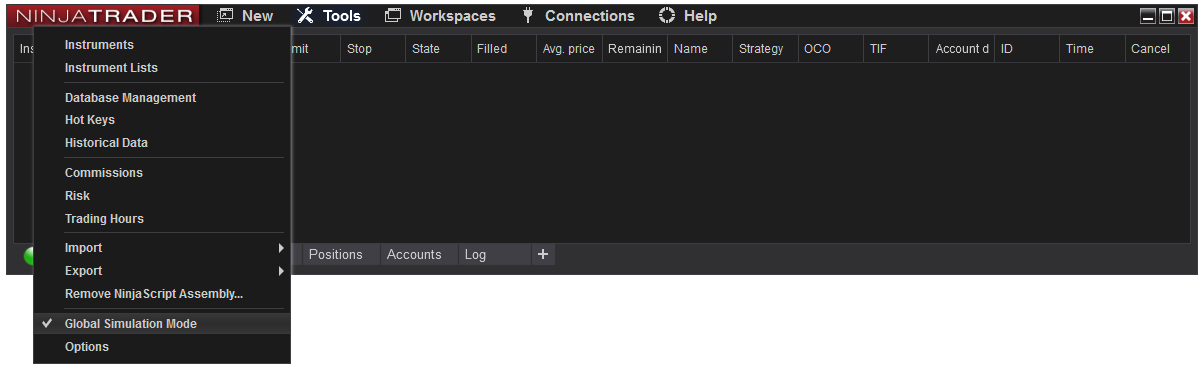Toggle Global Simulation Mode checkmark
Screen dimensions: 1204x369
pos(47,324)
